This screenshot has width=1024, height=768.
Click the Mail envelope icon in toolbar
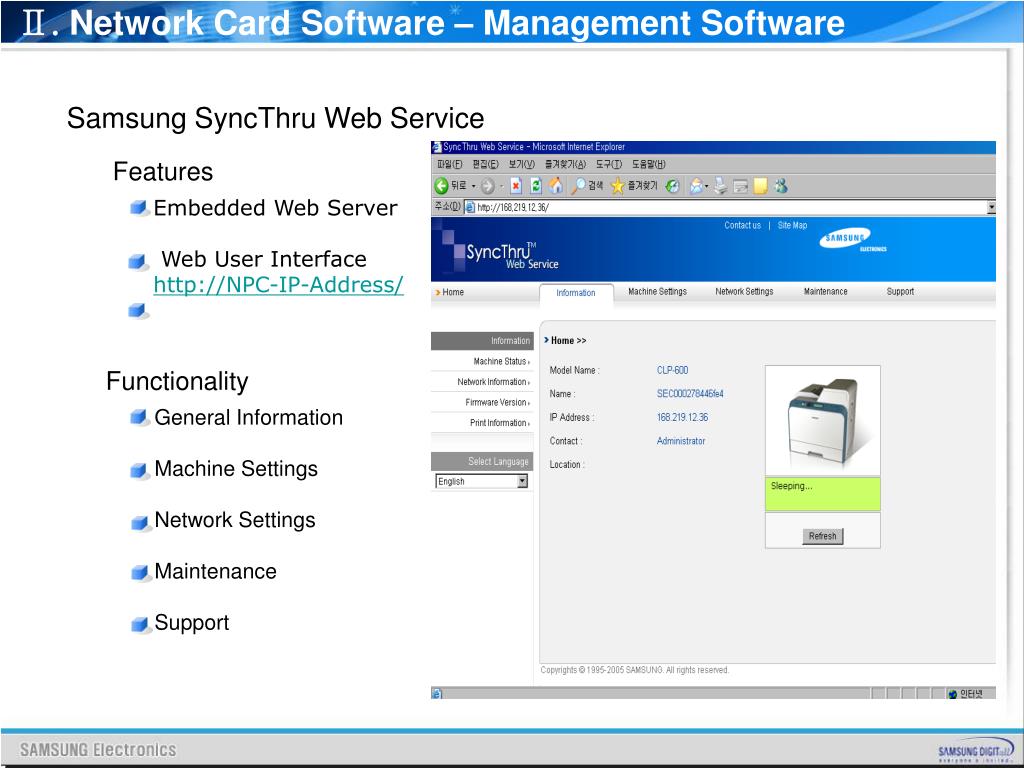[x=696, y=187]
